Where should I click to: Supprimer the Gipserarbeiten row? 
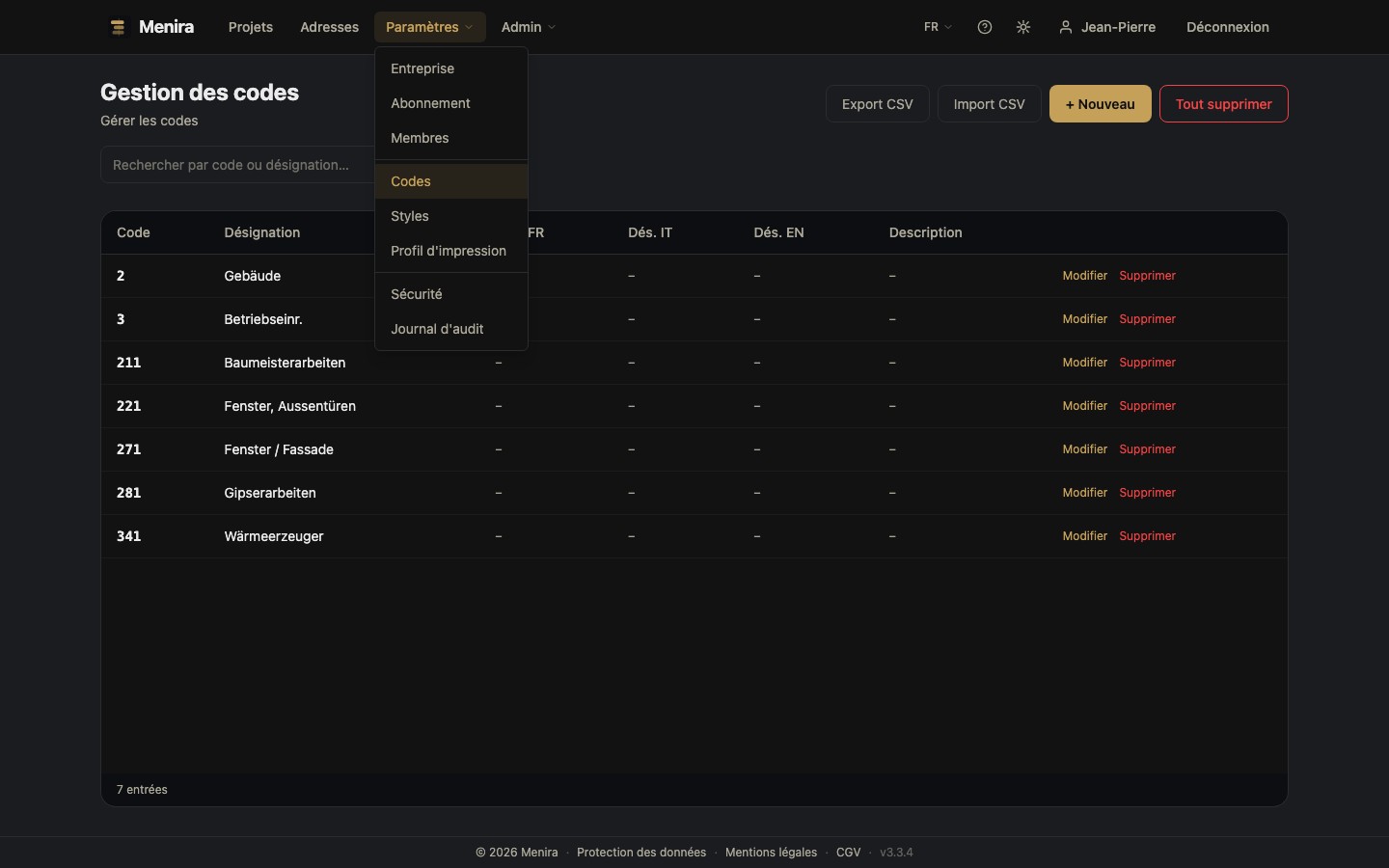(1147, 493)
